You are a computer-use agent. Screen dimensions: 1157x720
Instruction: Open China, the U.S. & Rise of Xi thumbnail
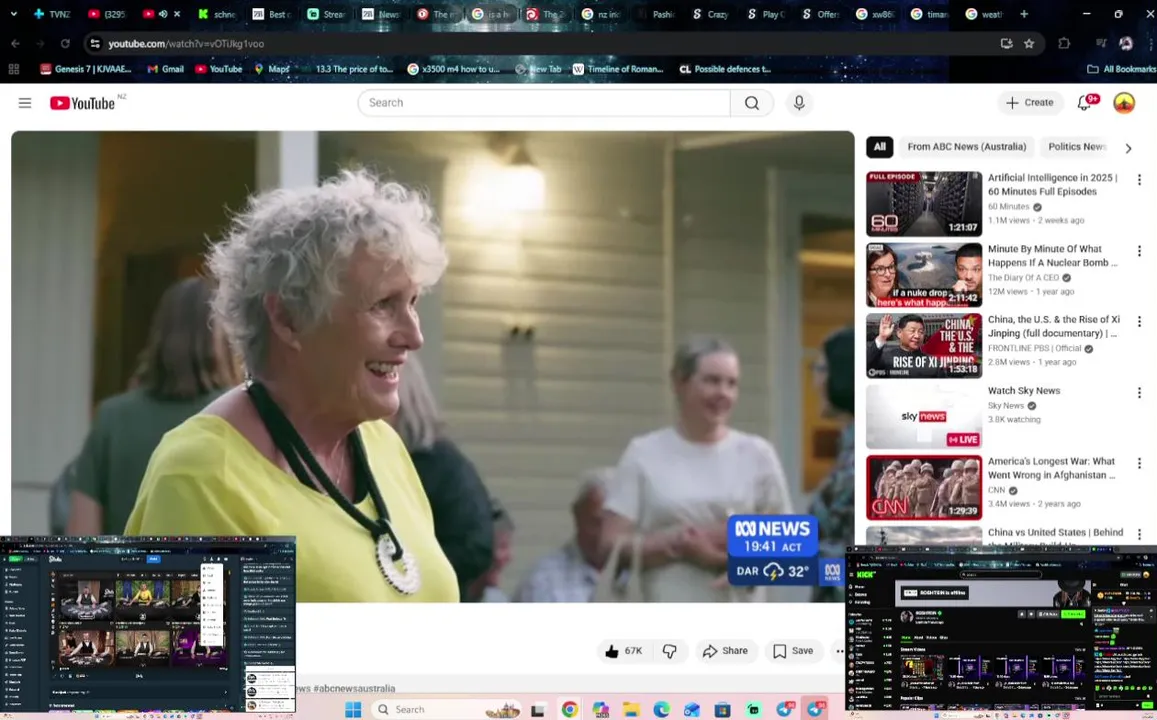[924, 345]
